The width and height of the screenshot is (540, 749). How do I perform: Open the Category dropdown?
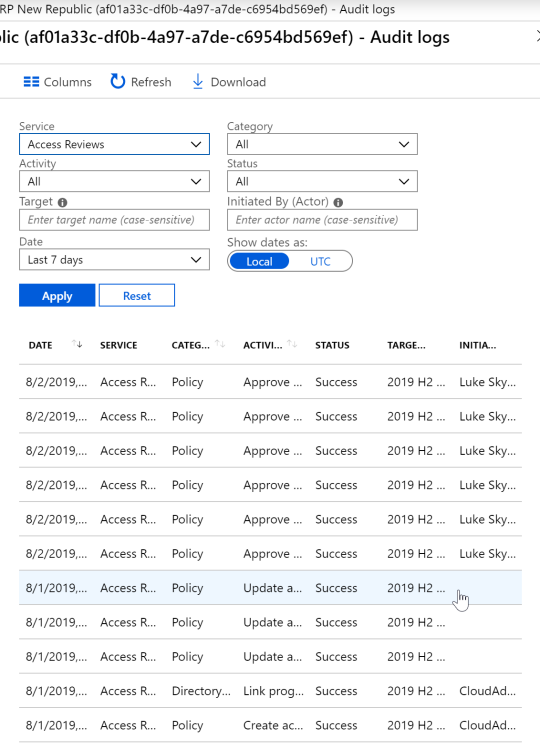point(322,144)
